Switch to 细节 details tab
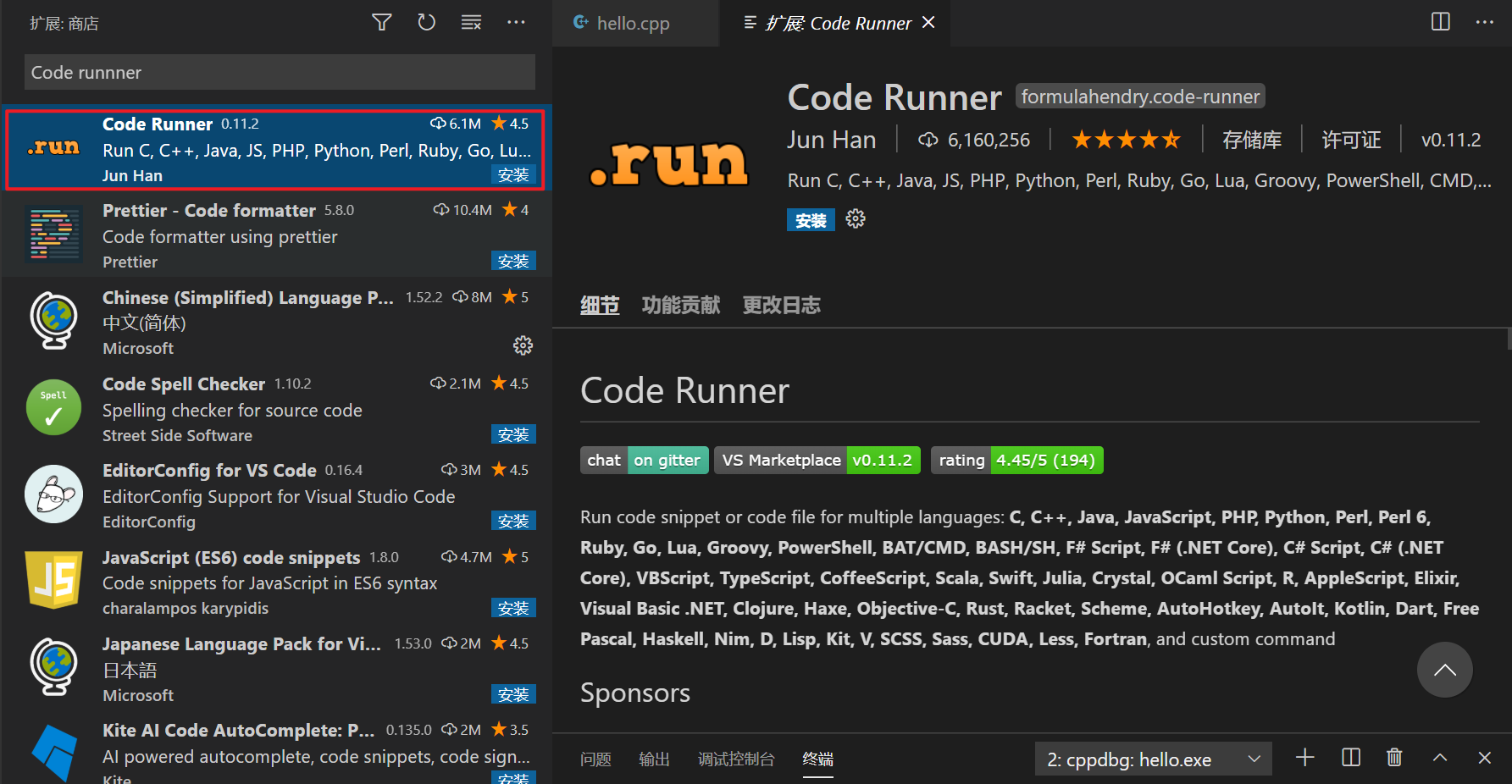 pyautogui.click(x=600, y=306)
